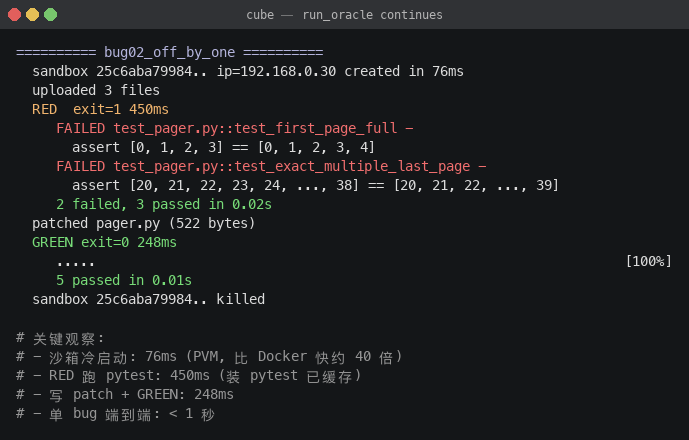
Task: Click the 'sandbox 25c6aba79984.. killed' line
Action: pyautogui.click(x=149, y=299)
